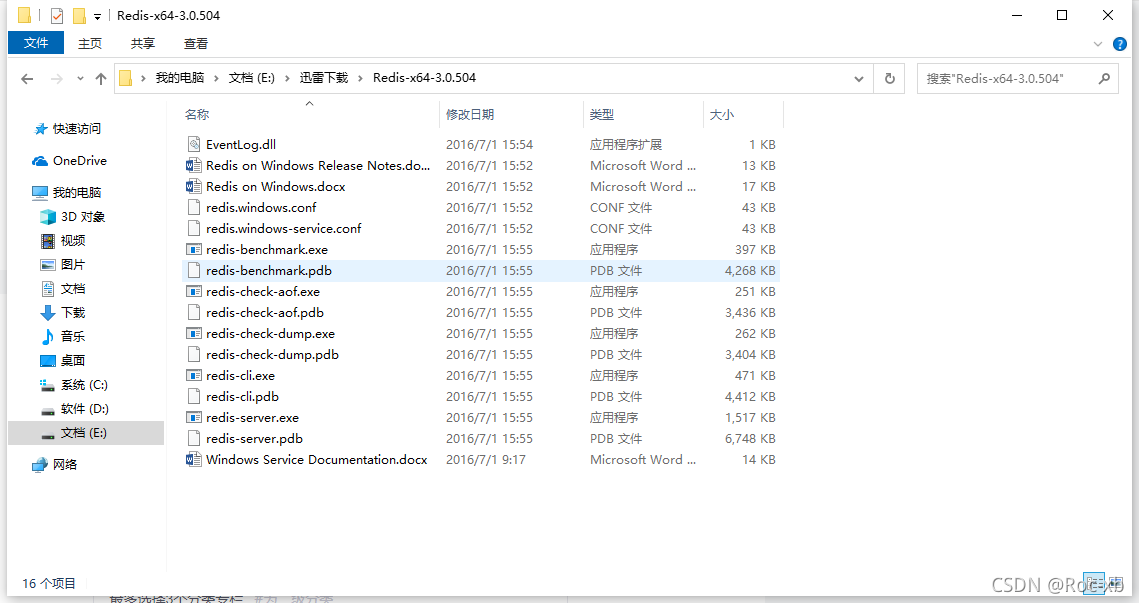Screen dimensions: 1139x603
Task: Open the 文档 library in sidebar
Action: [63, 288]
